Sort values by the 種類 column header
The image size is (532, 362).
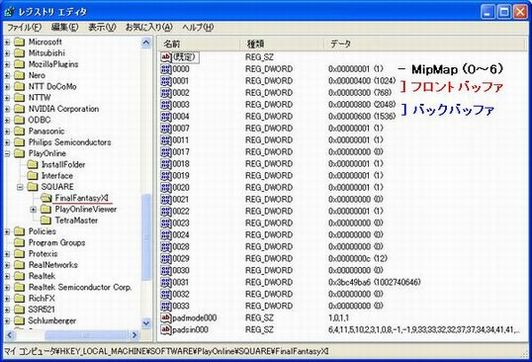(282, 44)
